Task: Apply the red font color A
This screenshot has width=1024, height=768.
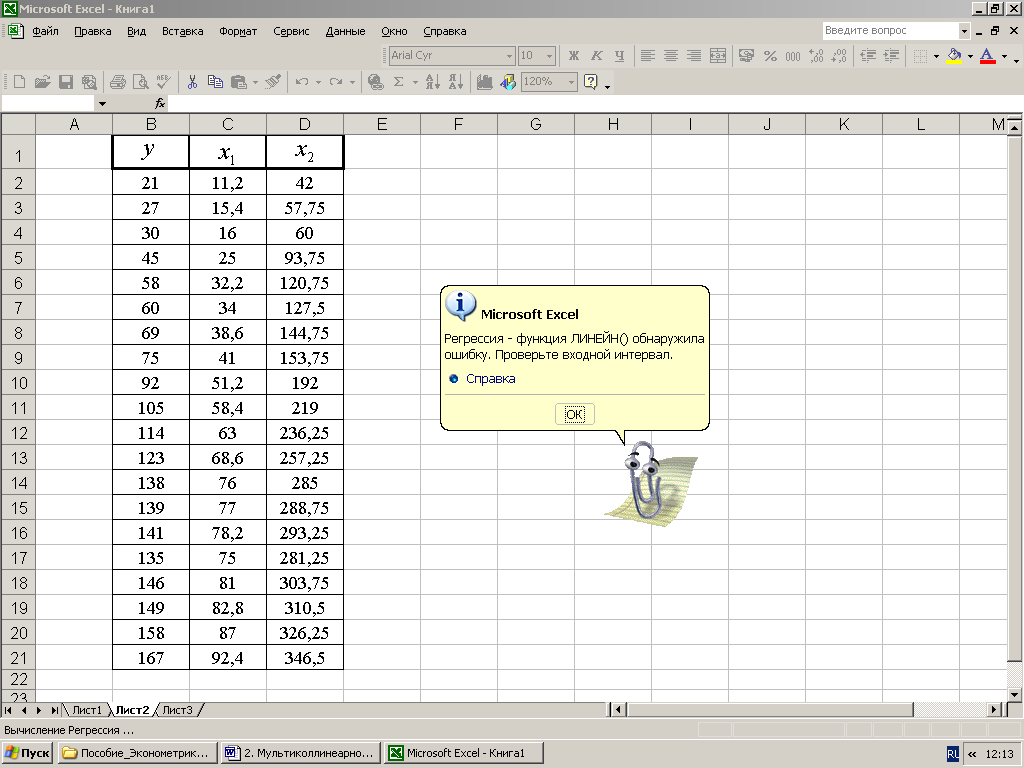Action: (x=987, y=56)
